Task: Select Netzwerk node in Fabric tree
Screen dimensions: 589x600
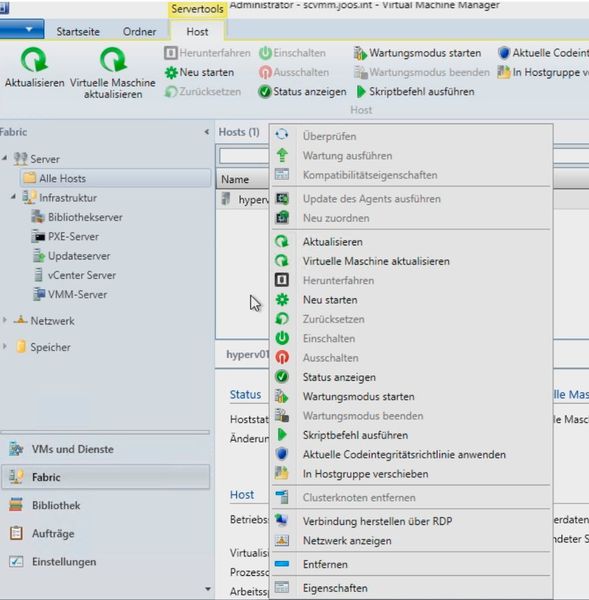Action: [x=52, y=321]
